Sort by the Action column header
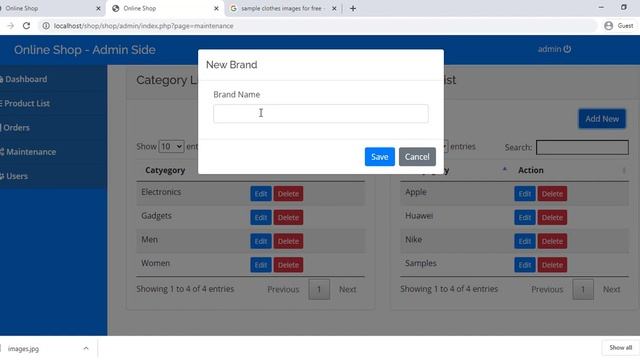Viewport: 640px width, 360px height. pos(531,170)
